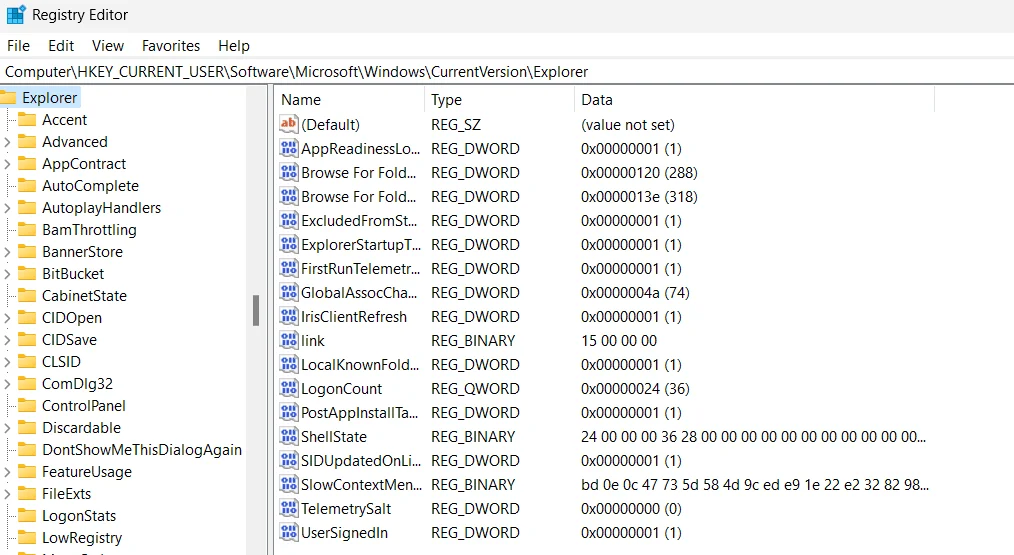Select the SlowContextMen... value icon
The image size is (1014, 555).
click(288, 484)
